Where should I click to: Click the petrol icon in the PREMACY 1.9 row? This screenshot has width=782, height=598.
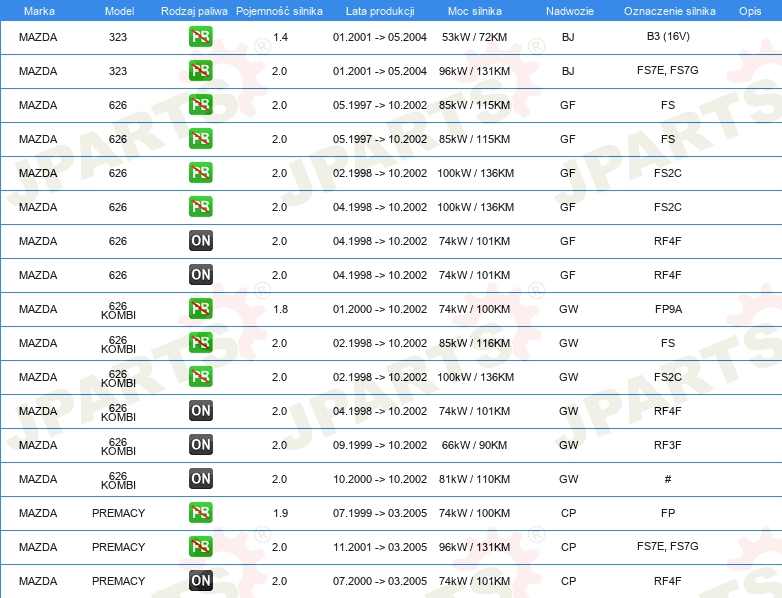[x=200, y=513]
